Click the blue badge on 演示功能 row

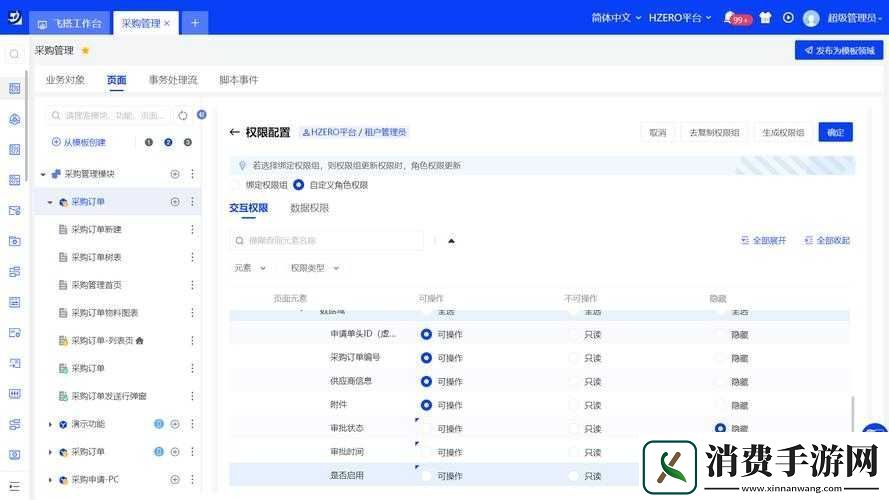click(x=159, y=423)
